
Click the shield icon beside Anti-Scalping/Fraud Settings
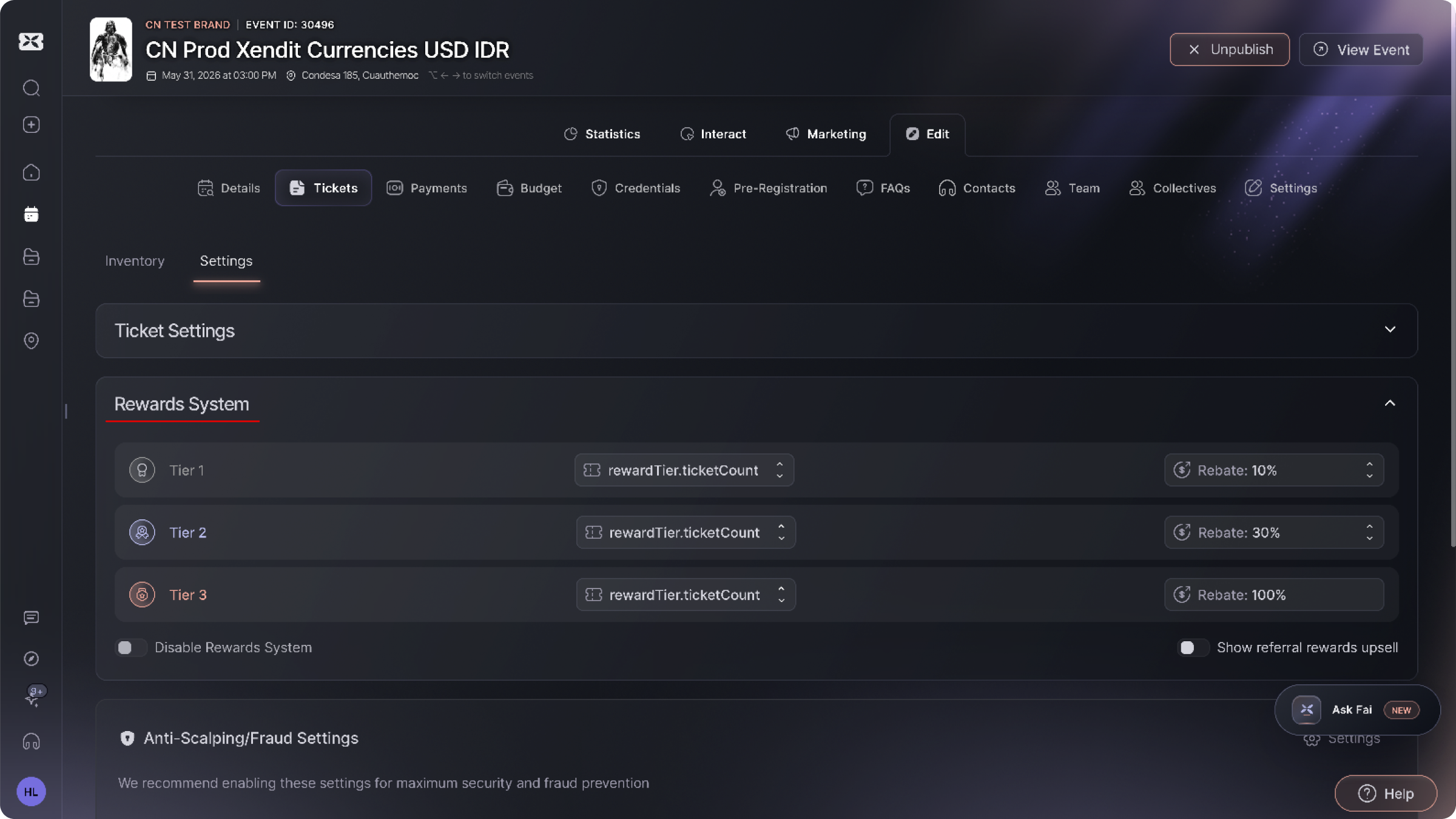point(127,738)
